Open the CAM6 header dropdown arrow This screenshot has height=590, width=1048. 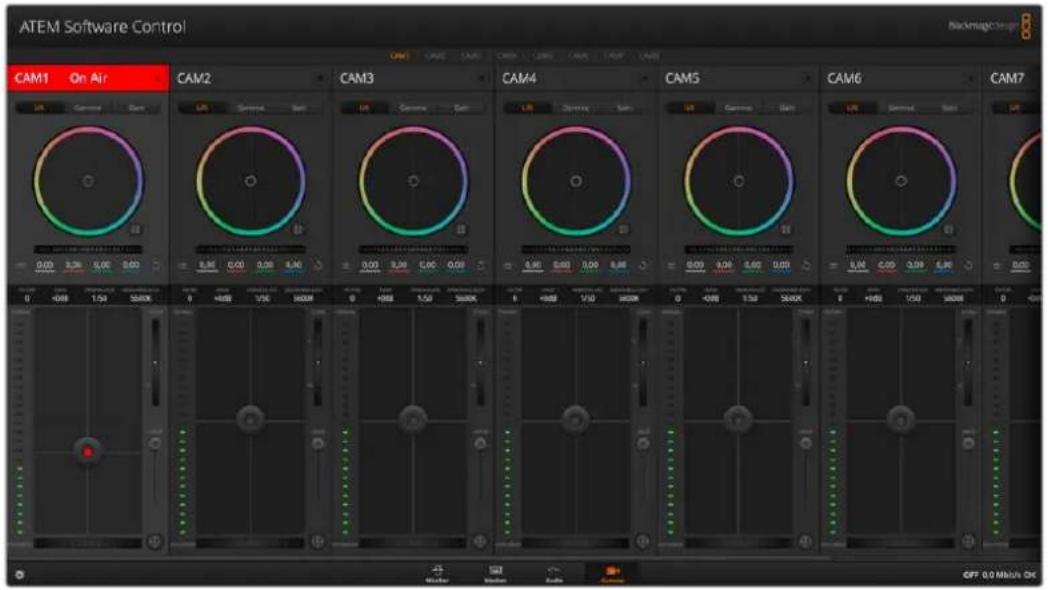coord(970,79)
